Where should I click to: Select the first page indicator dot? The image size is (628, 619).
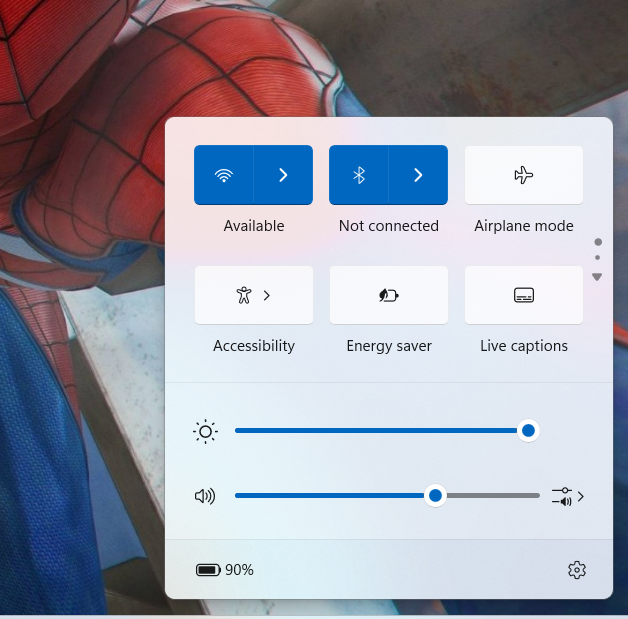pyautogui.click(x=598, y=242)
